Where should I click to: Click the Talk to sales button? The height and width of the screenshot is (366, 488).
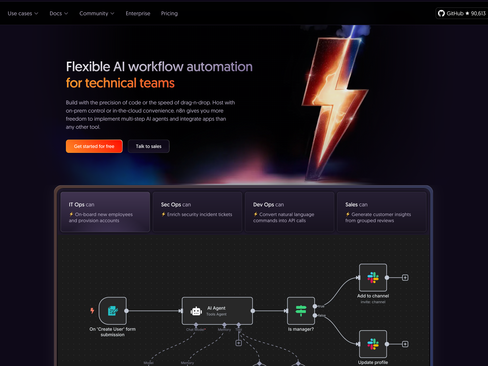pos(148,146)
